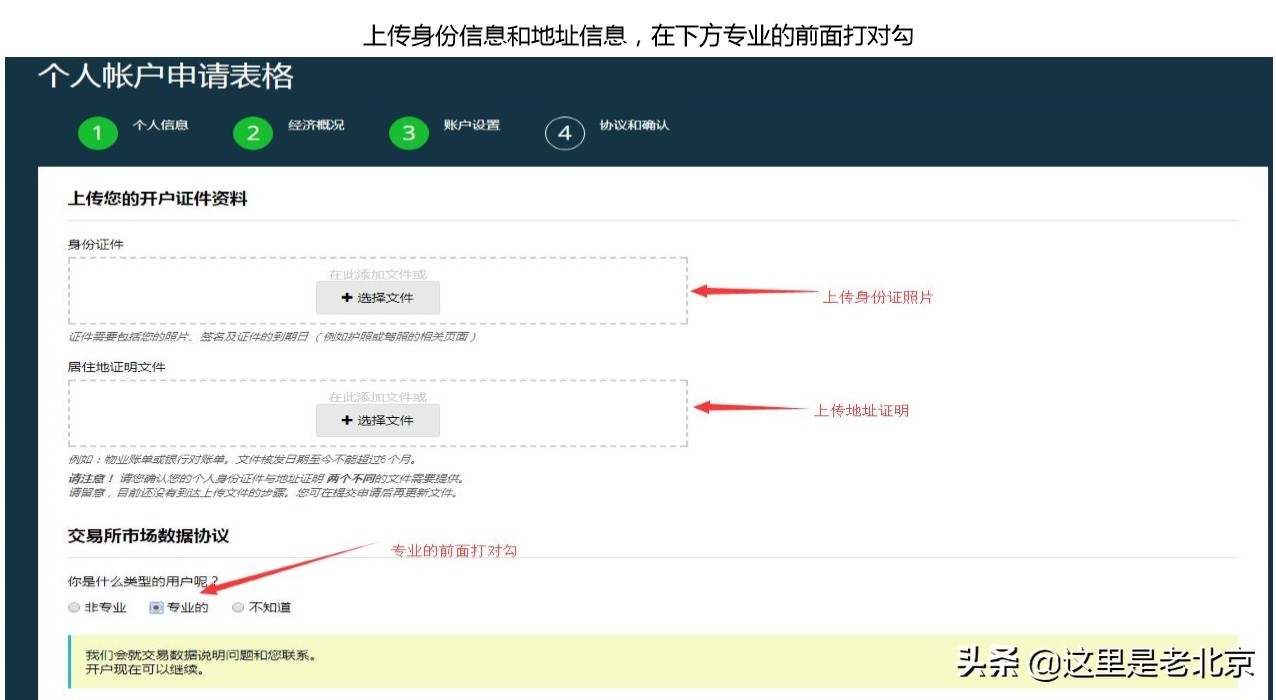Click the white step 4 circle for 协议和确认
Image resolution: width=1276 pixels, height=700 pixels.
click(x=564, y=132)
